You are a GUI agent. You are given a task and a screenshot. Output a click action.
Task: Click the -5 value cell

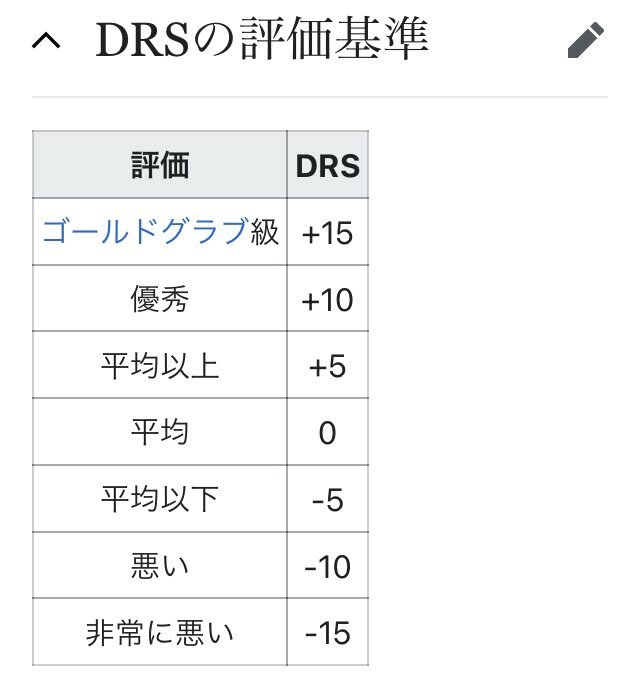[328, 499]
